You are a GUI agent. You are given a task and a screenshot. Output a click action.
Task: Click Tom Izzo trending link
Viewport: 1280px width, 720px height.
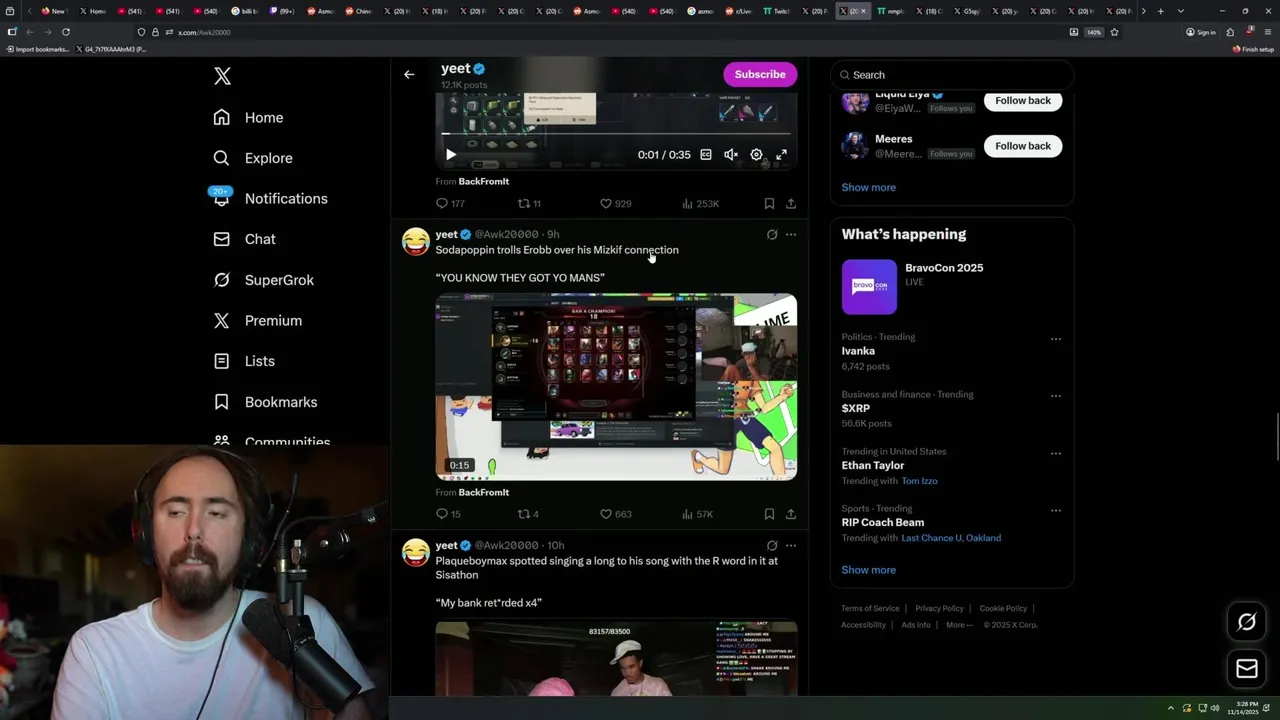pos(919,481)
